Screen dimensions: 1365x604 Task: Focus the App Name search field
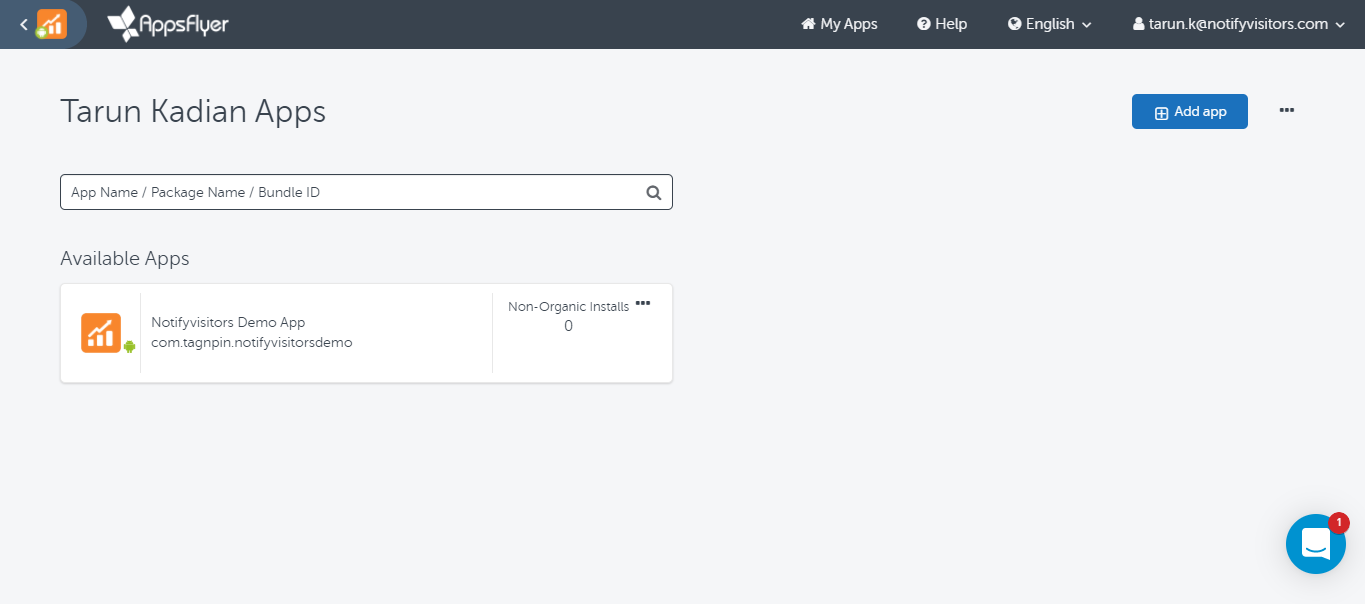tap(366, 192)
